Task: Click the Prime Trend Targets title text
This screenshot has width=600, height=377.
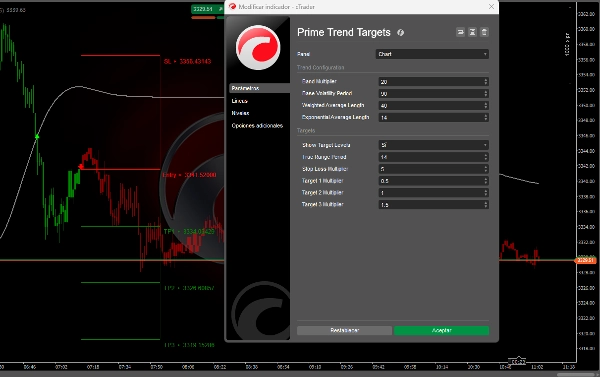Action: [x=344, y=33]
